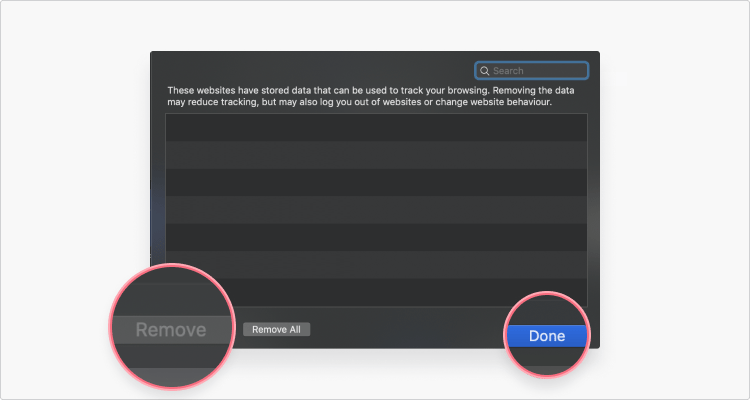Click the greyed-out Remove button
The image size is (750, 400).
point(171,329)
